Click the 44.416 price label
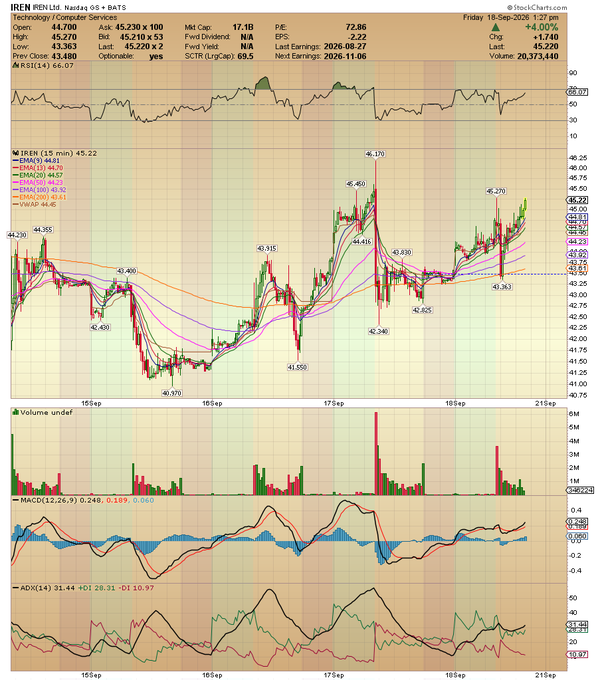The height and width of the screenshot is (680, 598). (x=362, y=242)
